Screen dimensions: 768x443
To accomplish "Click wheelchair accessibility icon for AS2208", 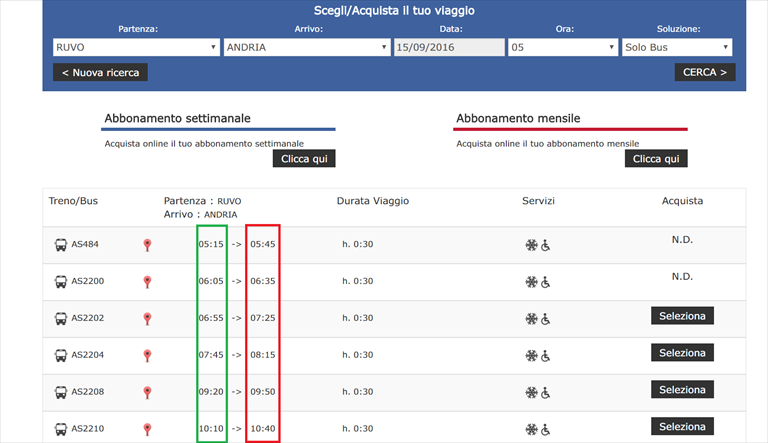I will [546, 392].
